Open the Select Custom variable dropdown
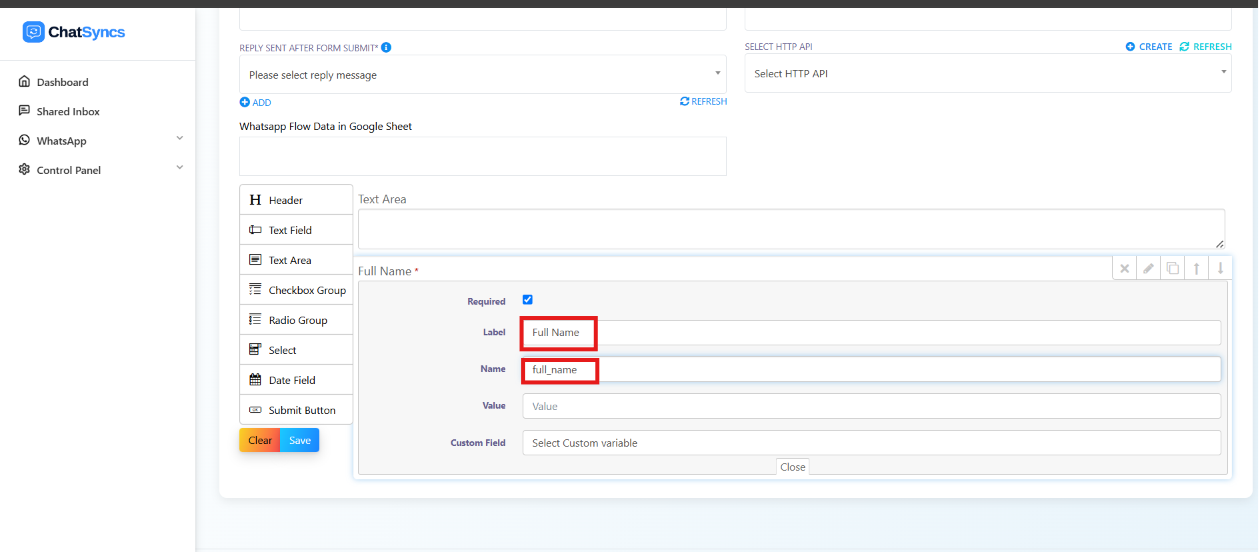The width and height of the screenshot is (1259, 552). [872, 443]
